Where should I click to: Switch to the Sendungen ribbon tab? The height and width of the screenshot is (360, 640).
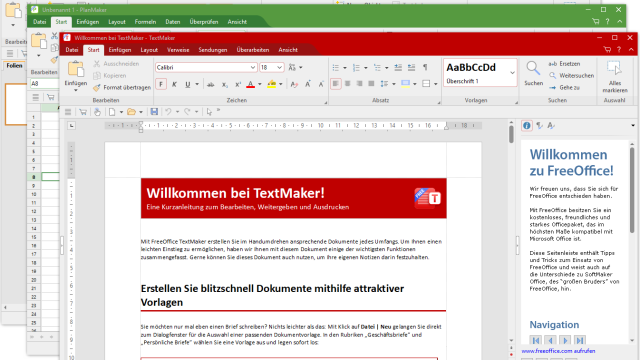[213, 50]
